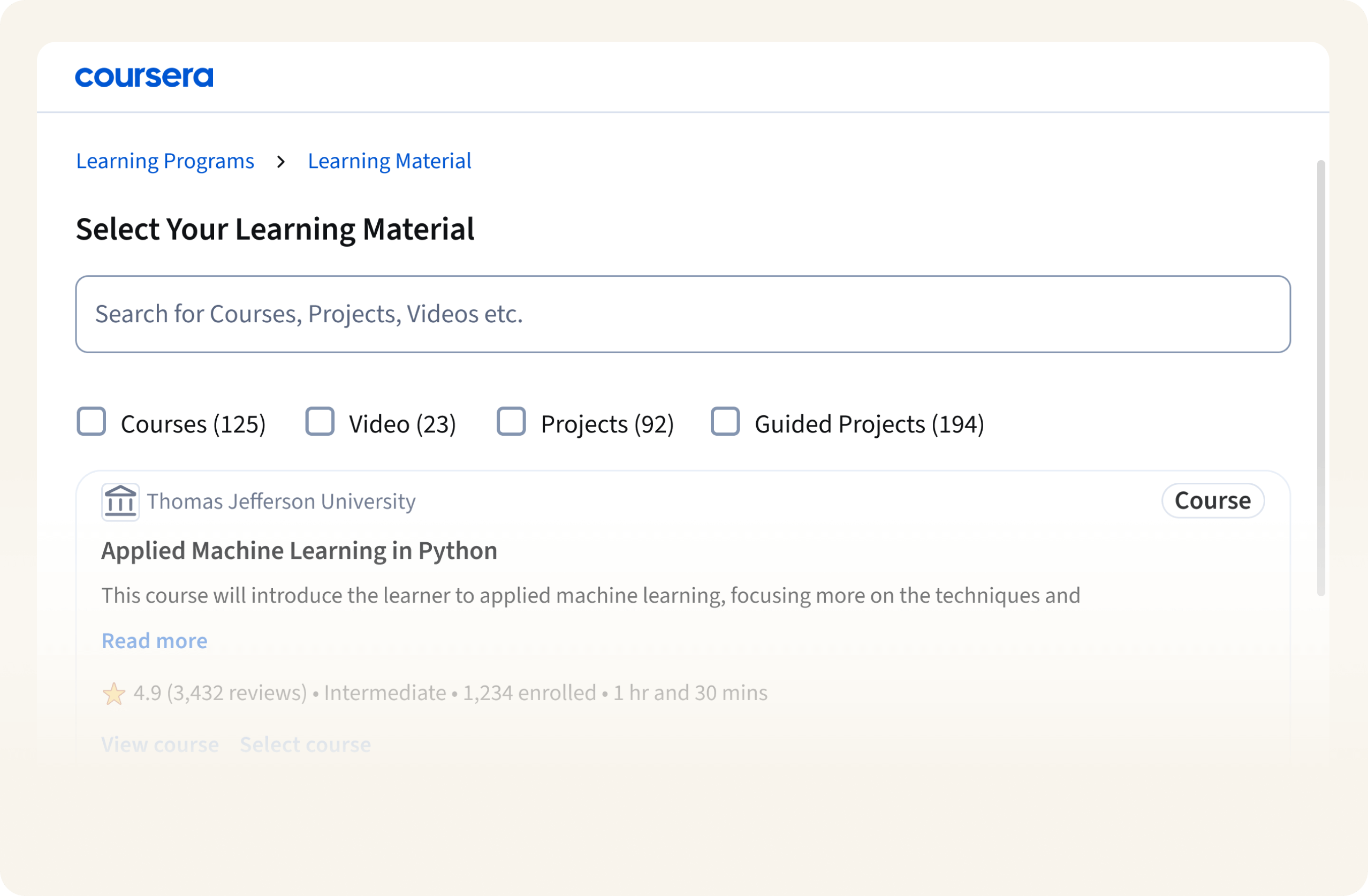Open the Learning Material breadcrumb link

point(389,161)
